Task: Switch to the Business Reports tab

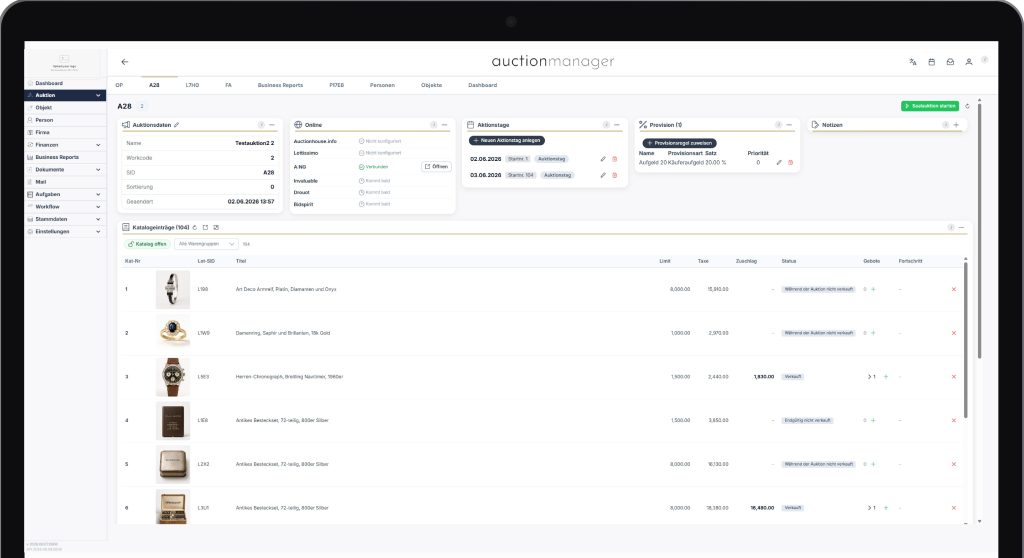Action: 280,86
